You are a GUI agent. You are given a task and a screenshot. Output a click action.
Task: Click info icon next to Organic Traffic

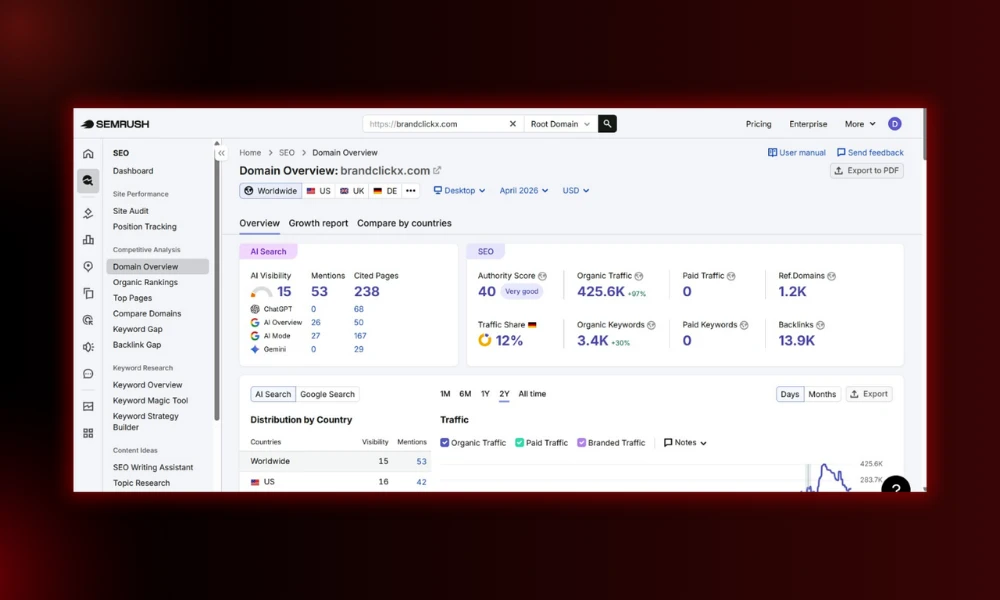click(x=638, y=276)
